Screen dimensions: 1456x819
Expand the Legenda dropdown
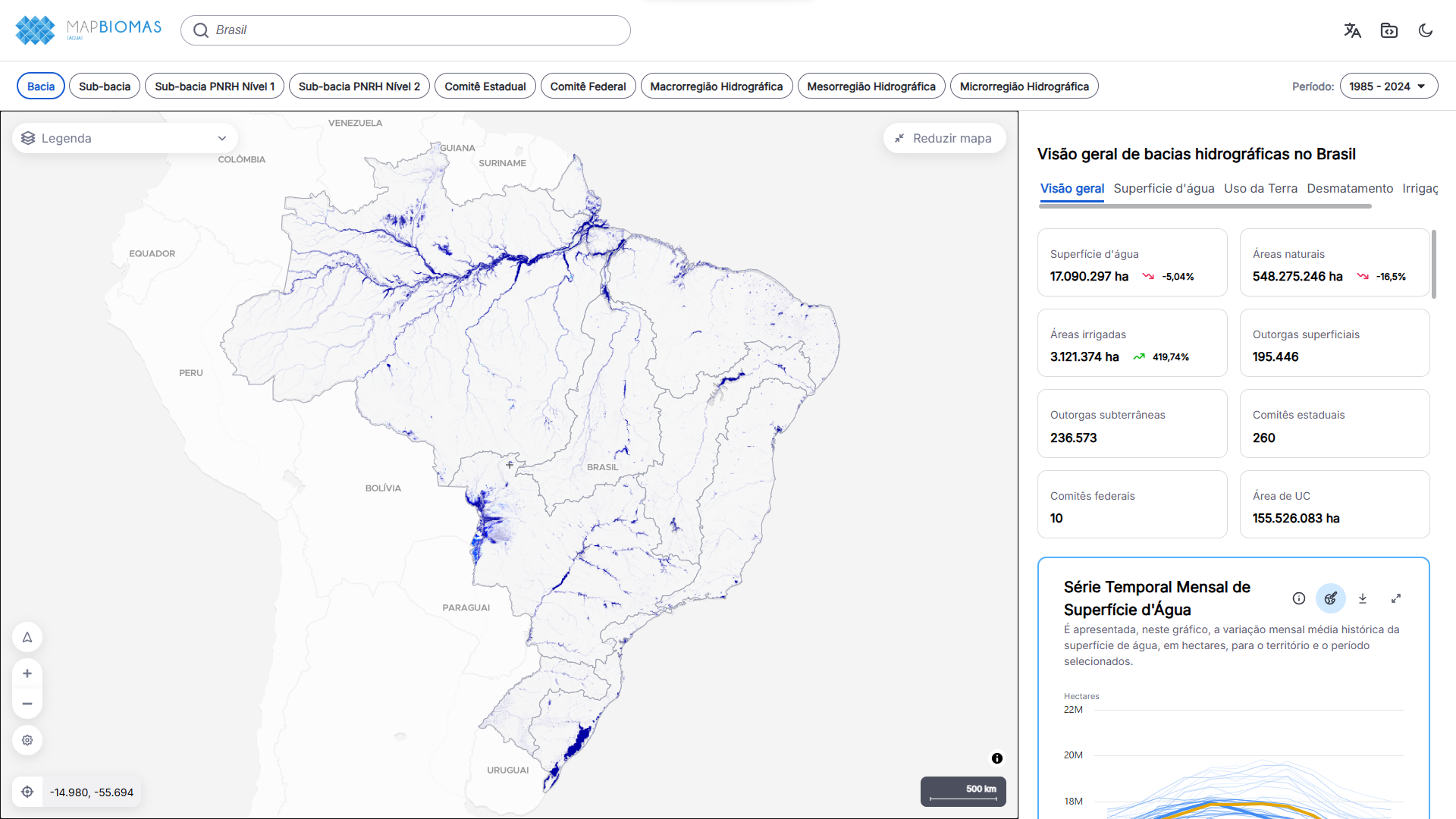coord(125,138)
